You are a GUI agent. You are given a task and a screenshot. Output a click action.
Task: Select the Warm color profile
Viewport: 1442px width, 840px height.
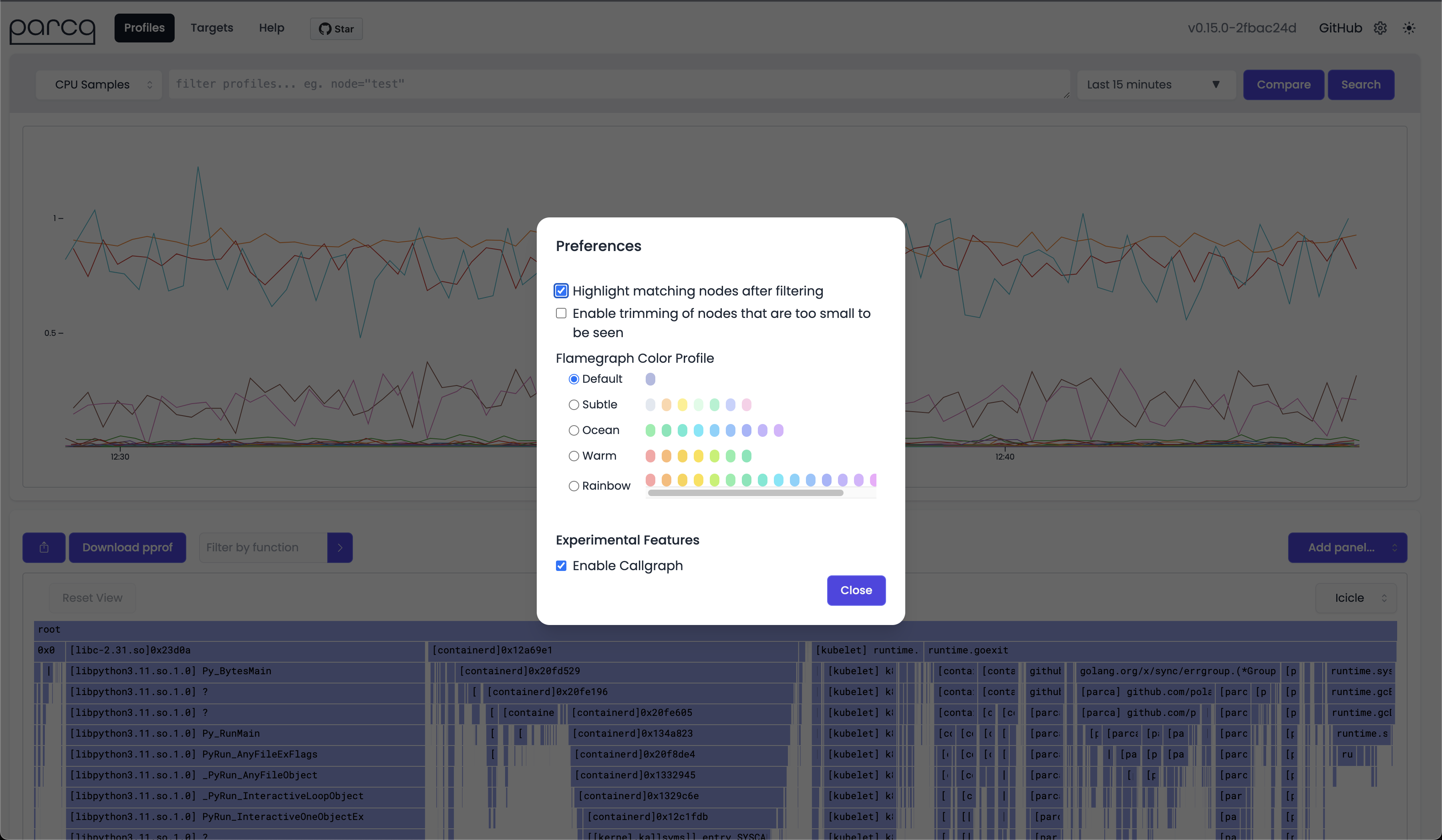coord(574,456)
